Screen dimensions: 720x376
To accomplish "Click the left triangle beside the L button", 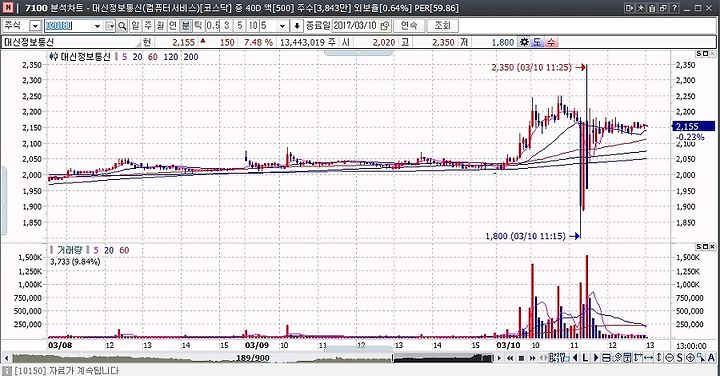I will (574, 358).
